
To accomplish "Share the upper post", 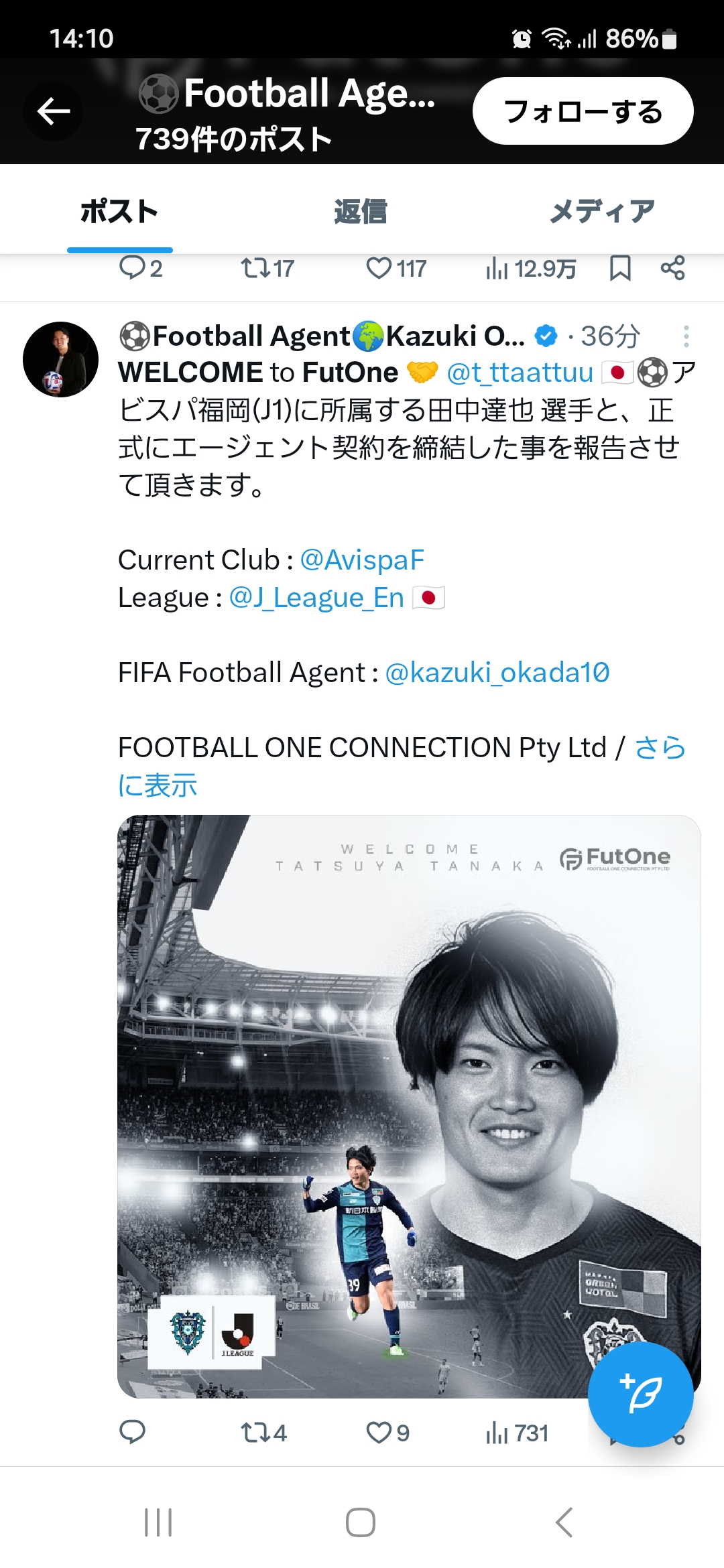I will [x=672, y=268].
